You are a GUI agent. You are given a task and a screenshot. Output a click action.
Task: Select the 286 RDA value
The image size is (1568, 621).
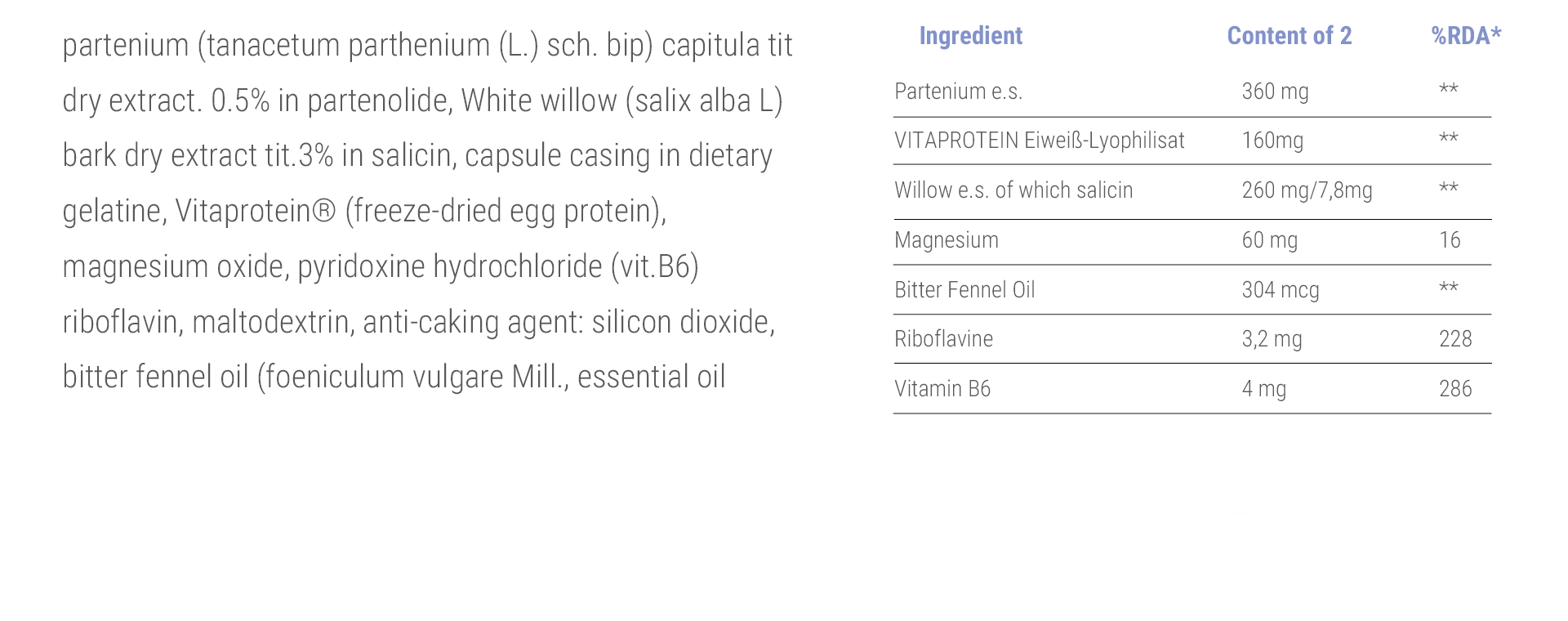(1455, 389)
